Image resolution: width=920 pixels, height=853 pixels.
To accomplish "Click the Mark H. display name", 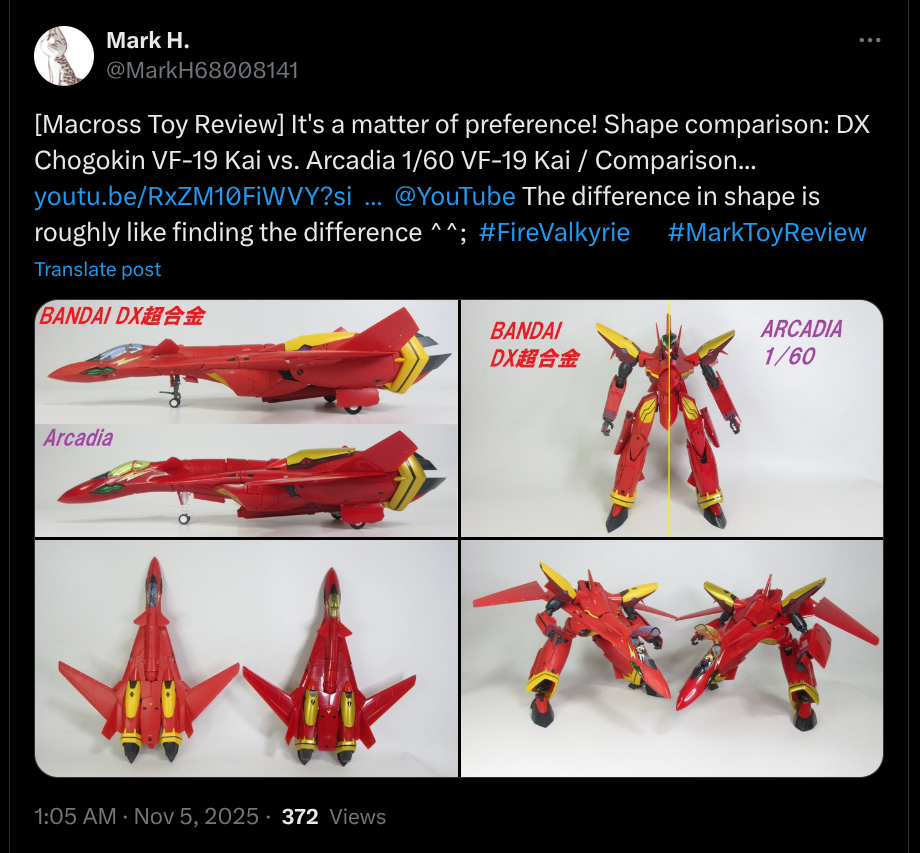I will 148,40.
